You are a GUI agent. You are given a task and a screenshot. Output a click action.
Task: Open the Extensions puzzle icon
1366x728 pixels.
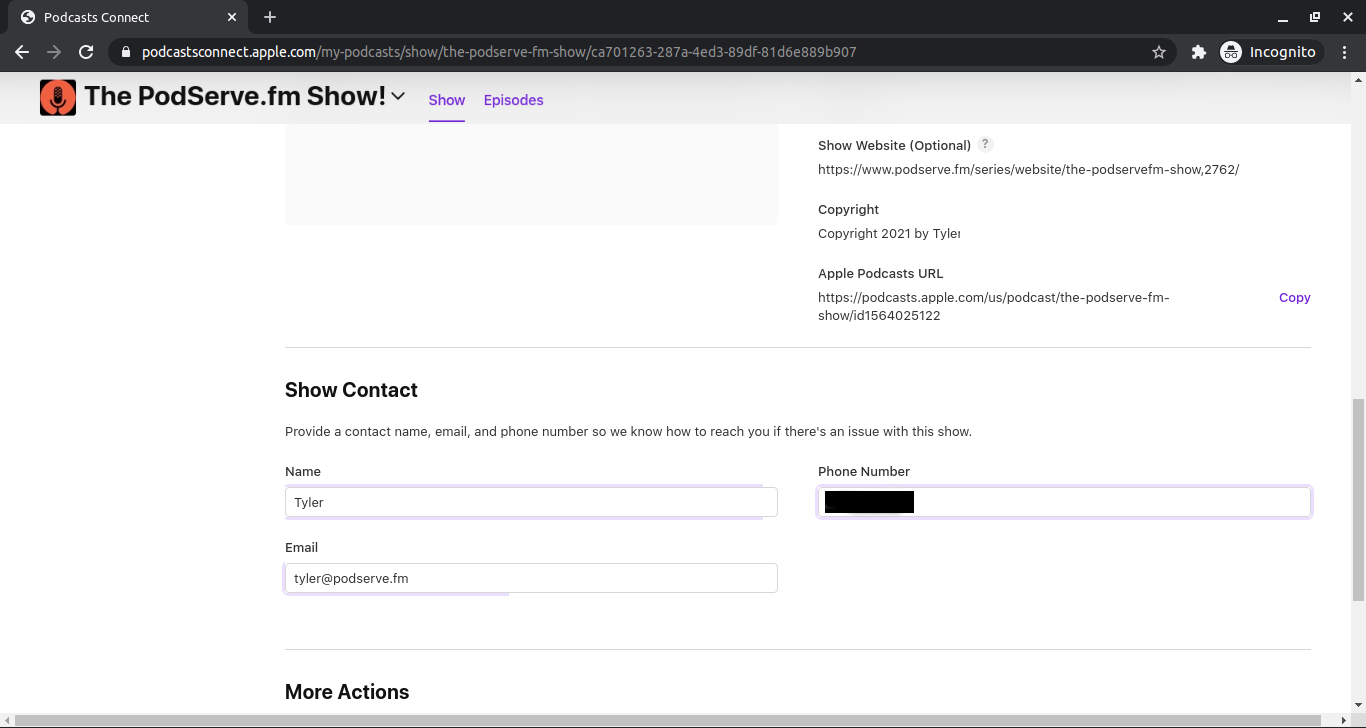[1198, 52]
